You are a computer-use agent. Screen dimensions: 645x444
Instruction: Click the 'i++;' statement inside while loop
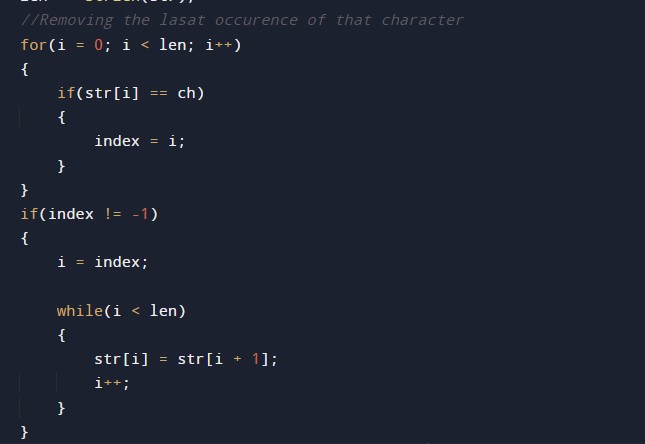click(112, 384)
